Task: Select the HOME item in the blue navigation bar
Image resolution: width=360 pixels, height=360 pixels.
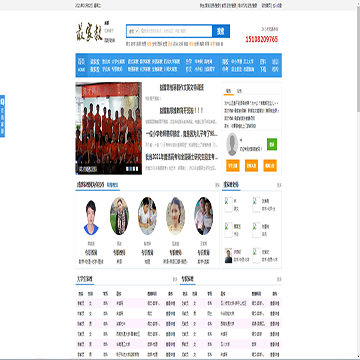Action: point(82,65)
